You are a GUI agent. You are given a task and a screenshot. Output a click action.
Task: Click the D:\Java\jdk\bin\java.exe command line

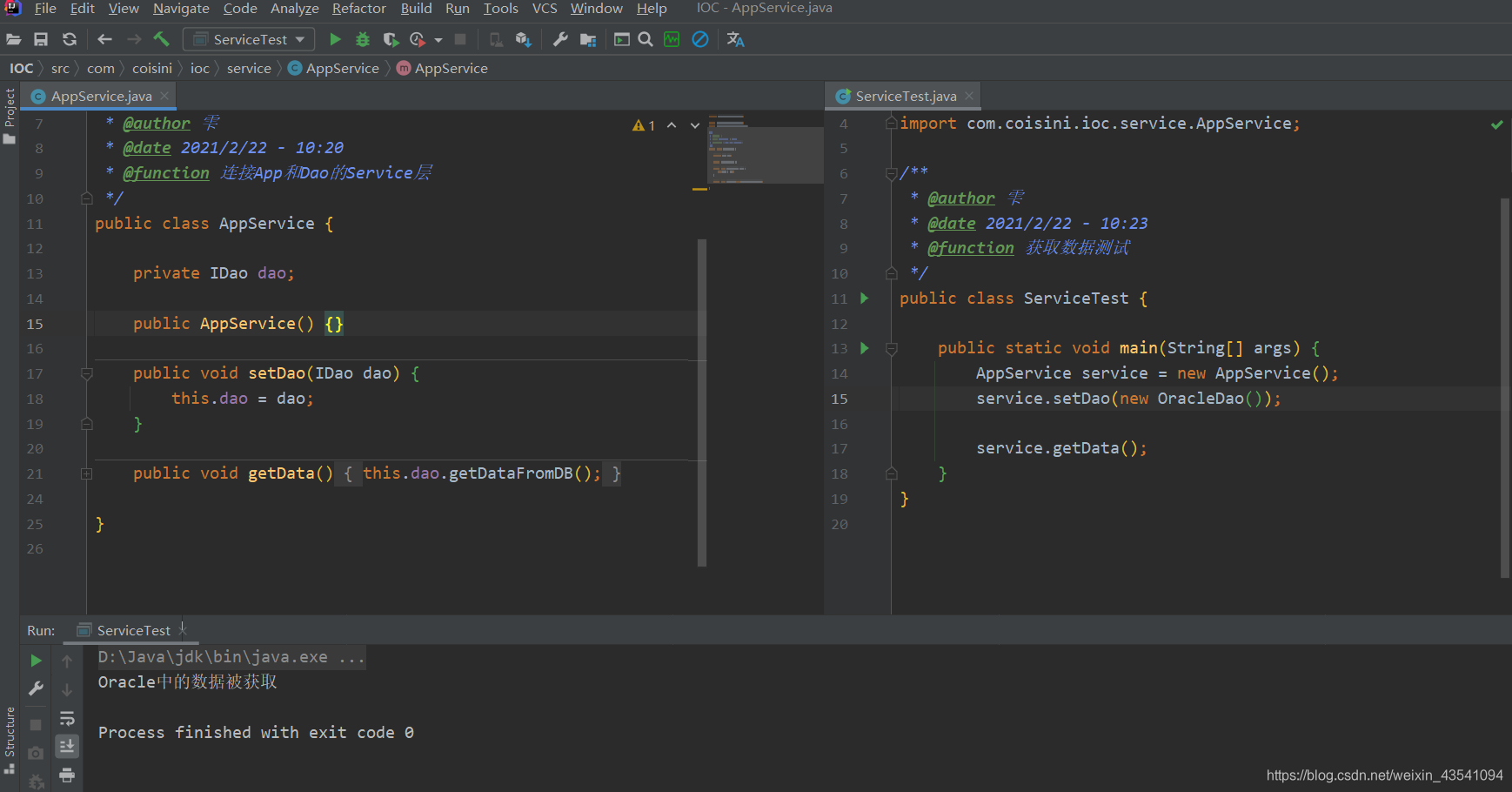coord(231,657)
